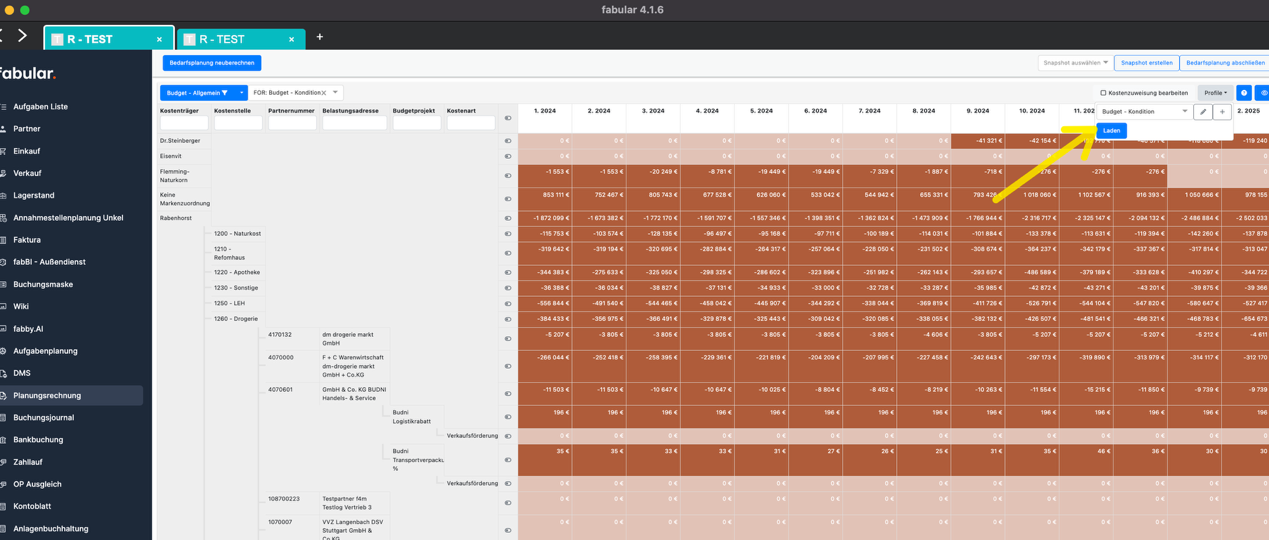Click the Laden button

pyautogui.click(x=1111, y=131)
